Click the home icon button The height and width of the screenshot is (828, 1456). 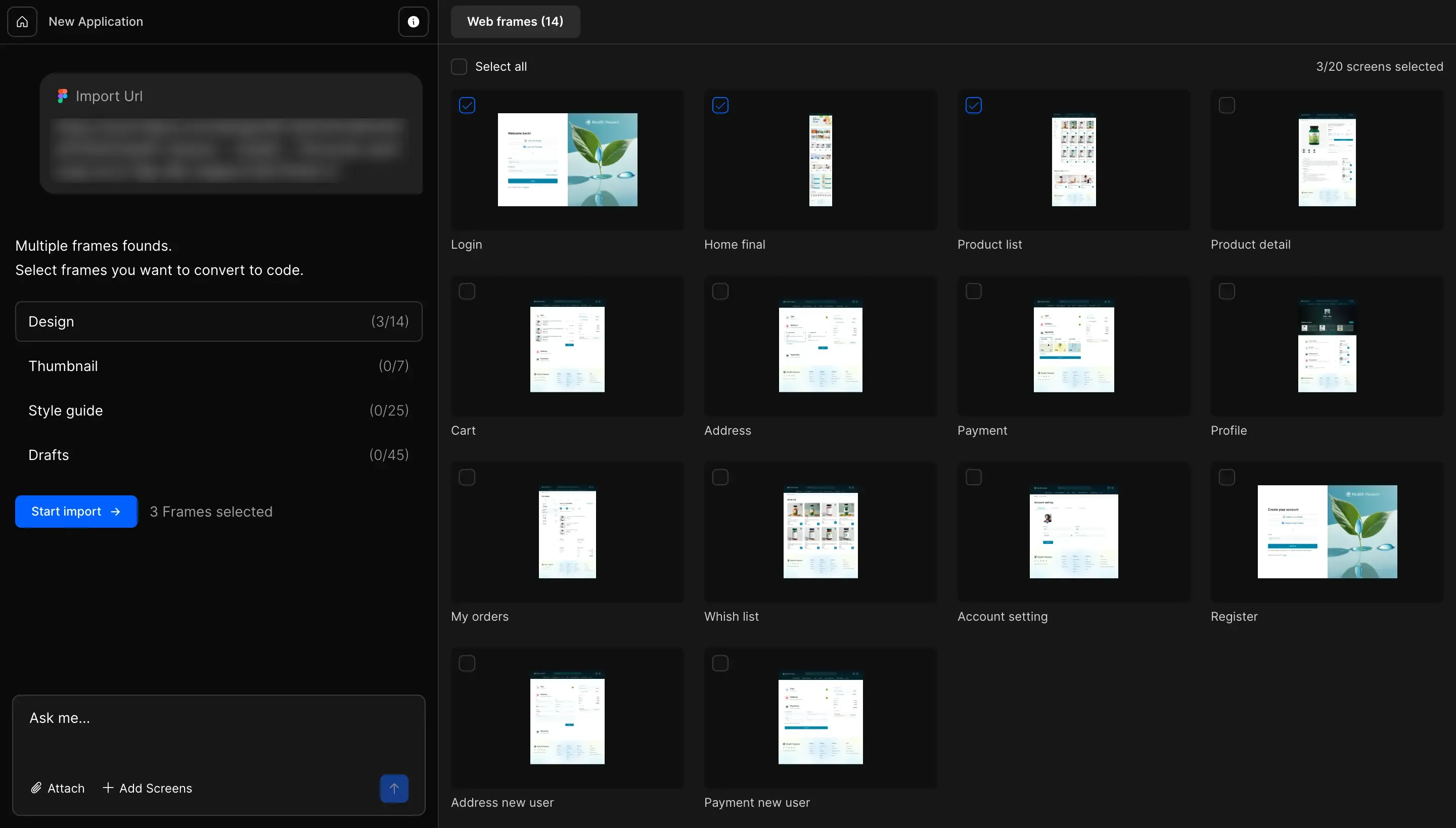(22, 22)
